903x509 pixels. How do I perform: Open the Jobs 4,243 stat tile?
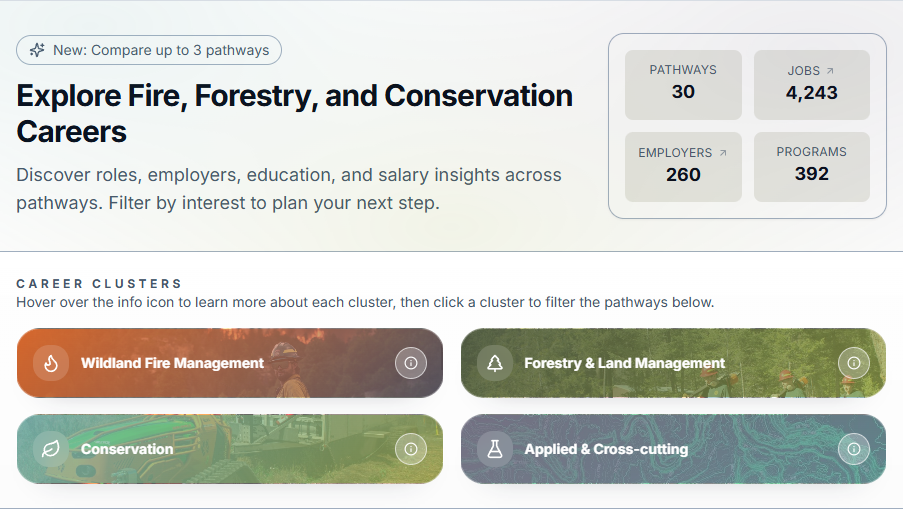click(x=811, y=85)
